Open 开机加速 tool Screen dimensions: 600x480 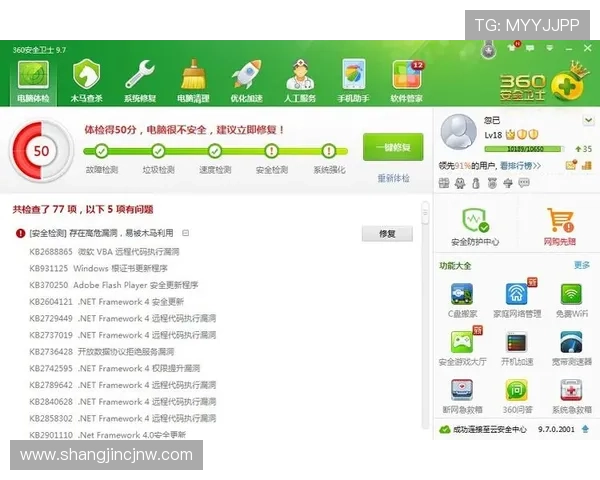517,348
